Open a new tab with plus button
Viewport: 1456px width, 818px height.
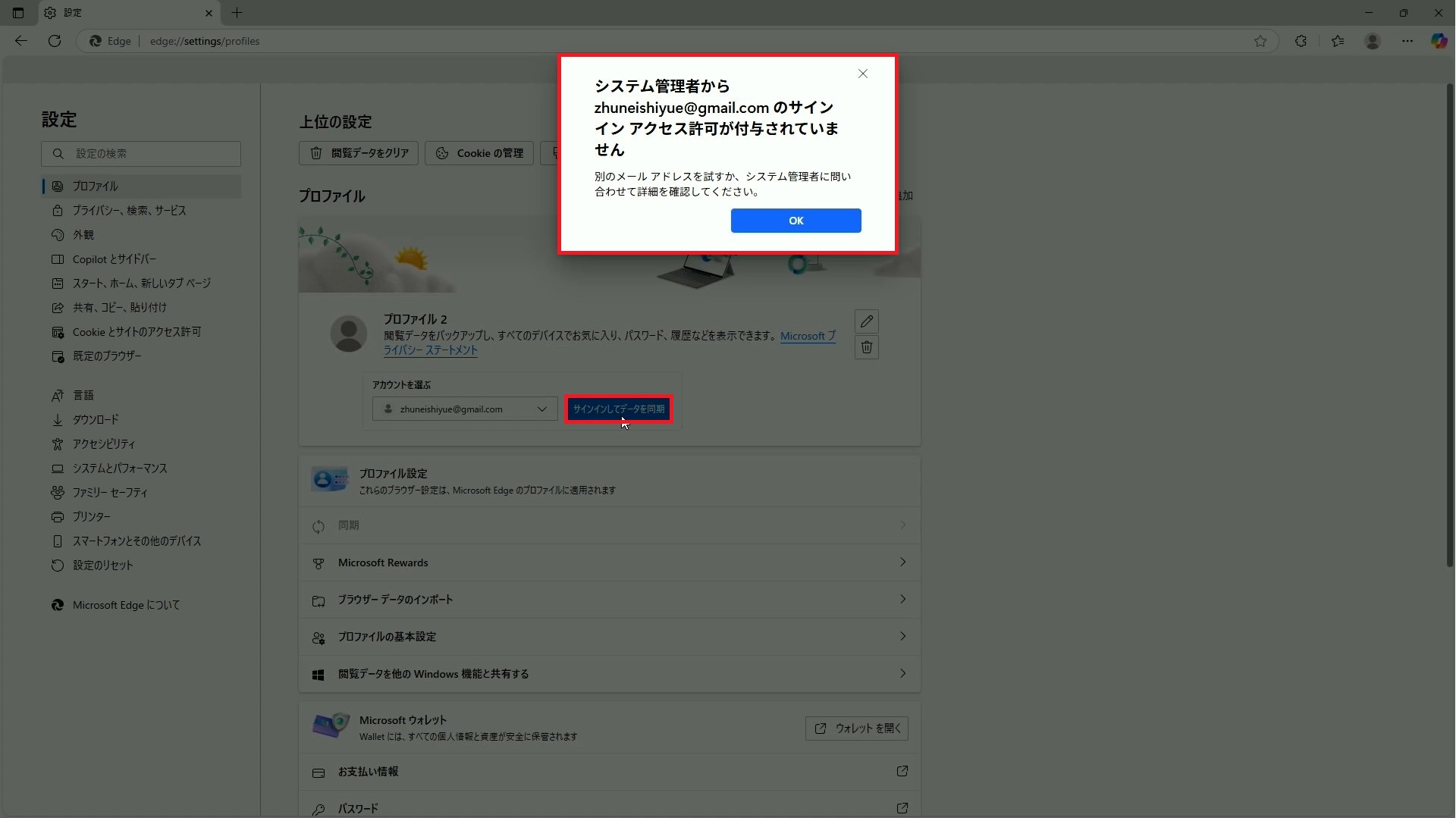coord(237,13)
